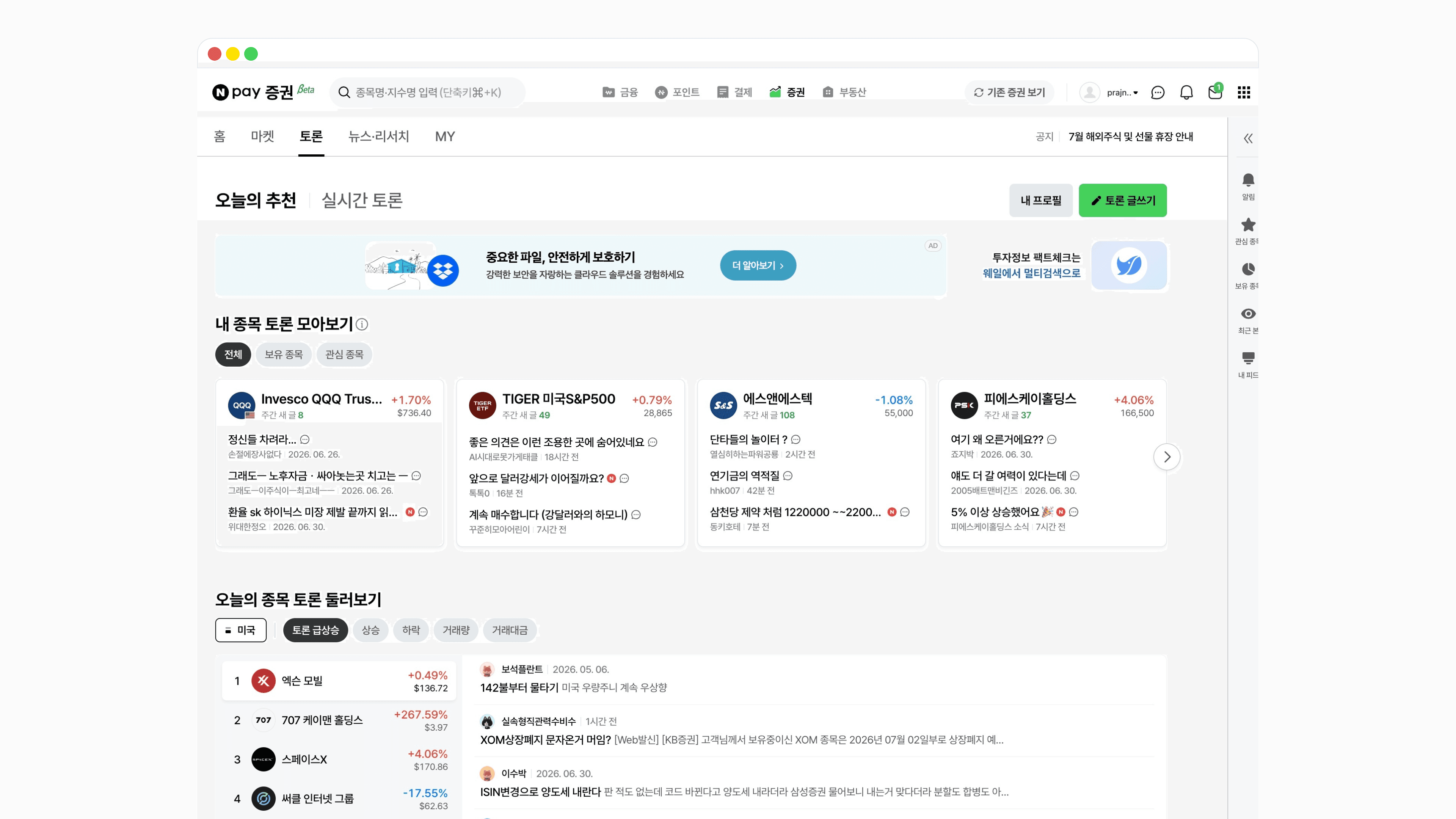Open the nine-dot apps grid
This screenshot has width=1456, height=819.
coord(1244,92)
